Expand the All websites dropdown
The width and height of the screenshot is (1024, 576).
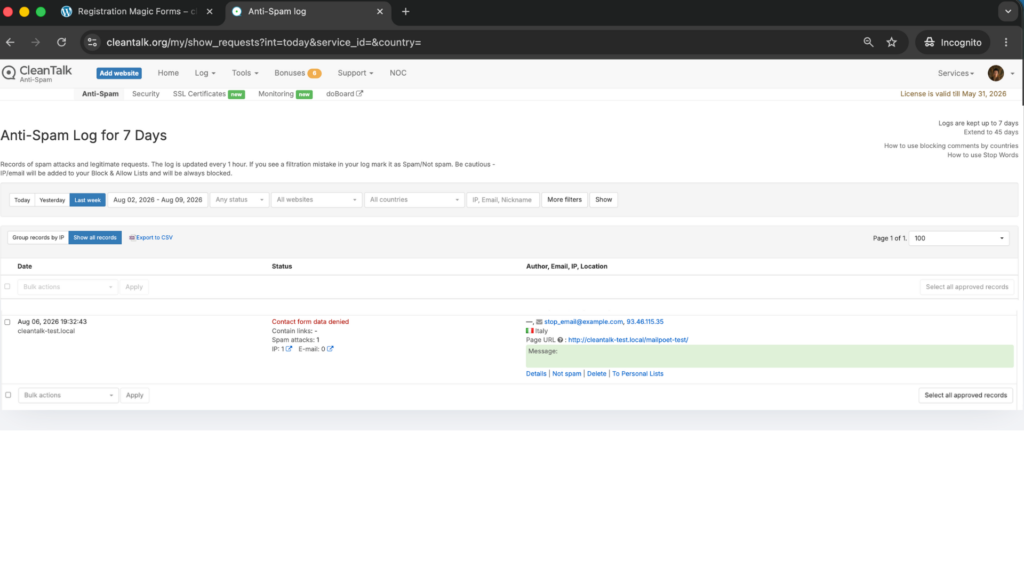click(316, 200)
